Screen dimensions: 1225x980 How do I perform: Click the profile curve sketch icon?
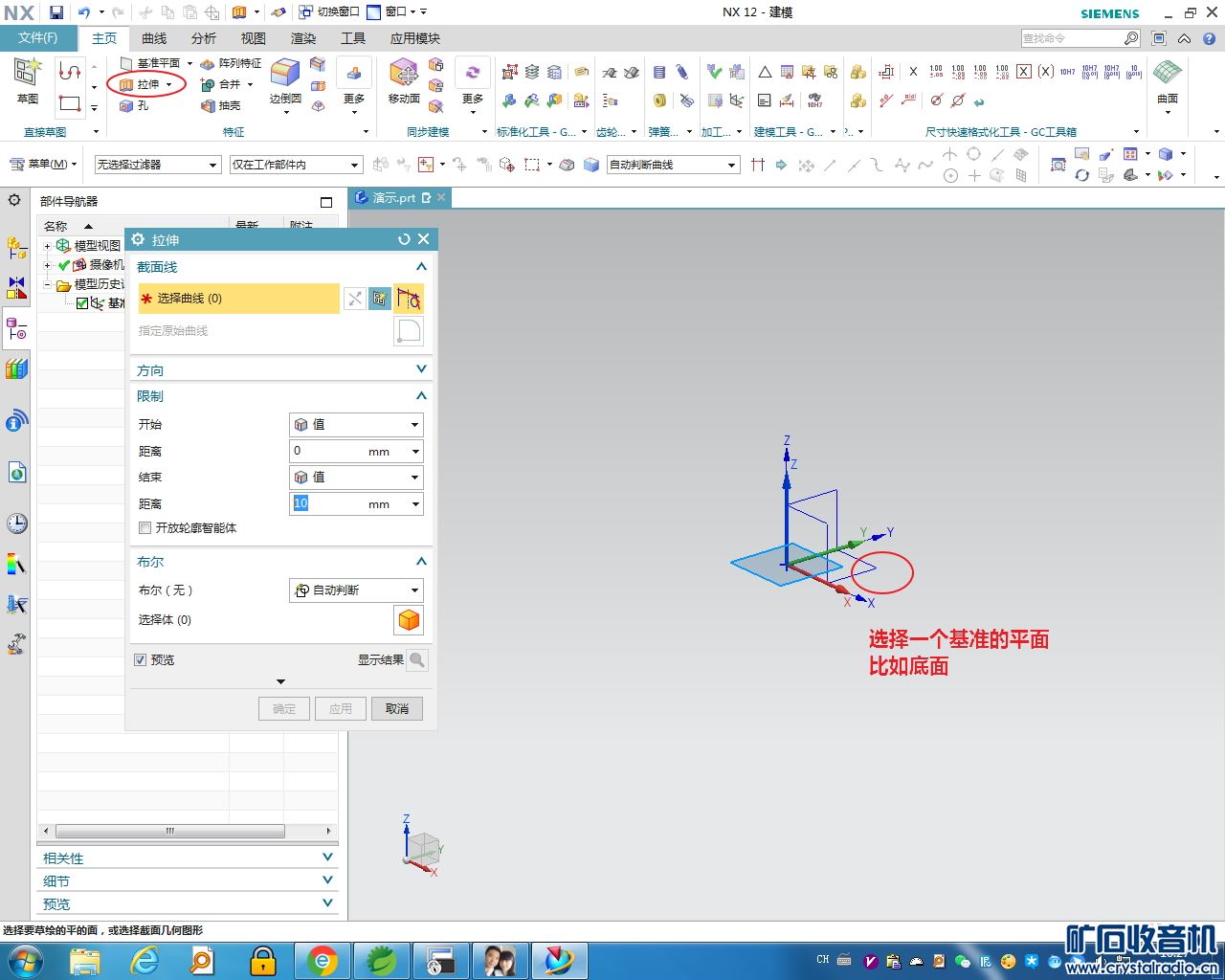[x=70, y=72]
